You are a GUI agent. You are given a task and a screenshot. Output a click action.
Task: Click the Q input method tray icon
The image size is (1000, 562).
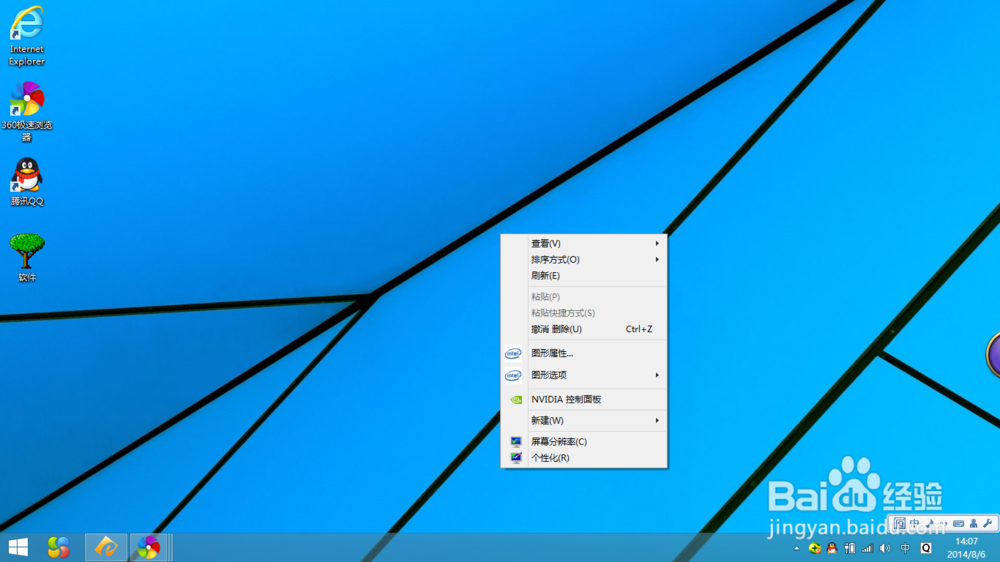point(926,548)
